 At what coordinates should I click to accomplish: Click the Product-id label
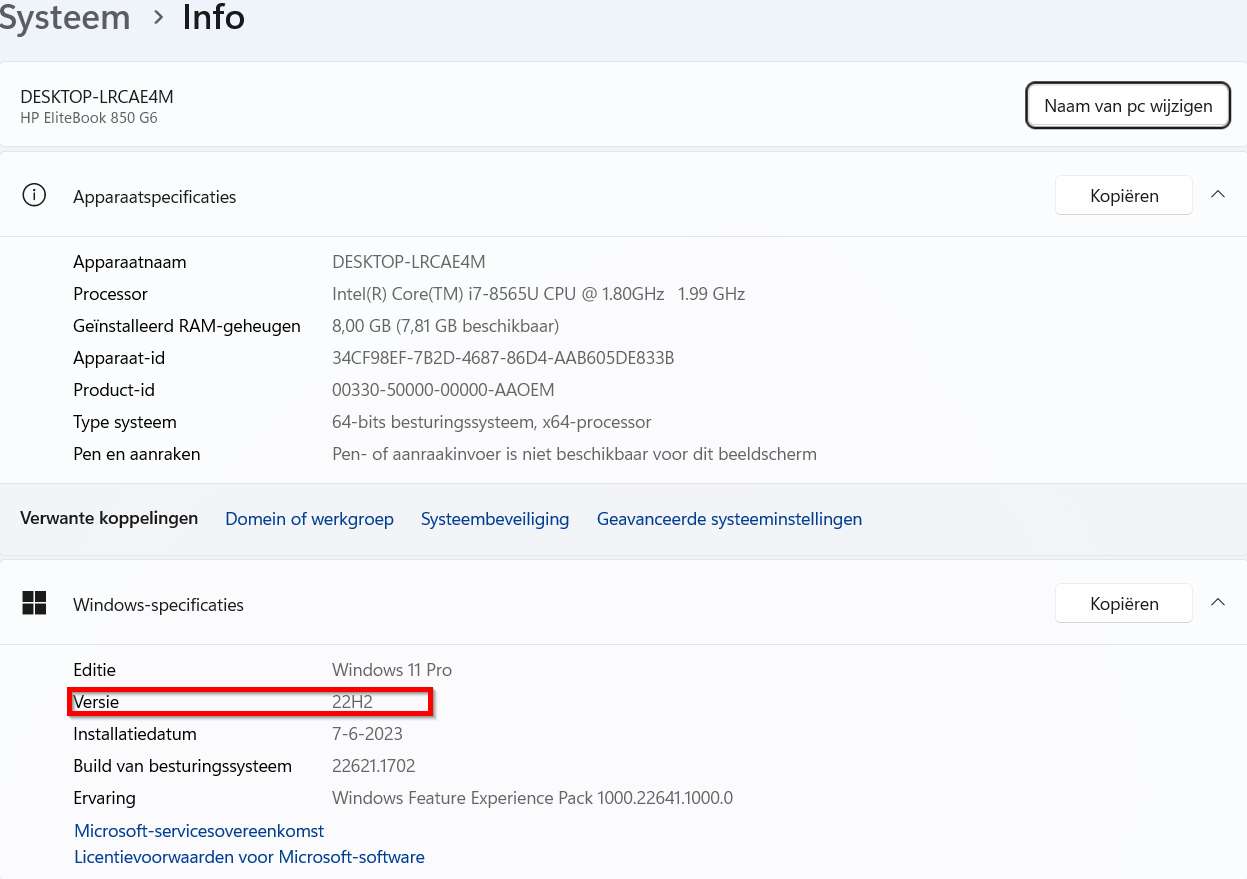[114, 390]
